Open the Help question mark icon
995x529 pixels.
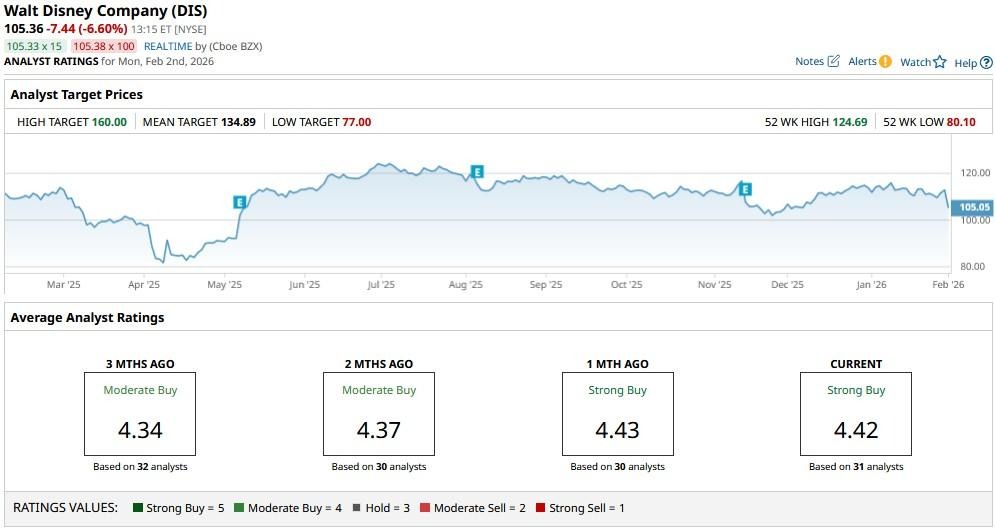[986, 63]
